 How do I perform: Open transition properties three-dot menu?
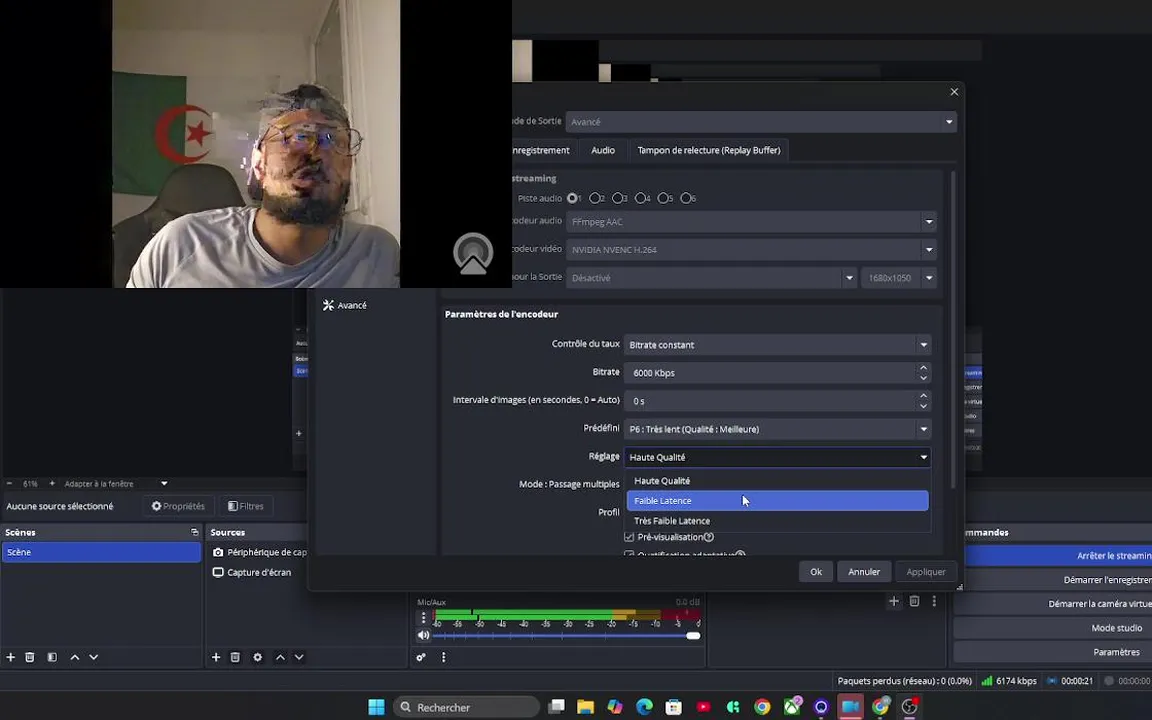point(935,601)
